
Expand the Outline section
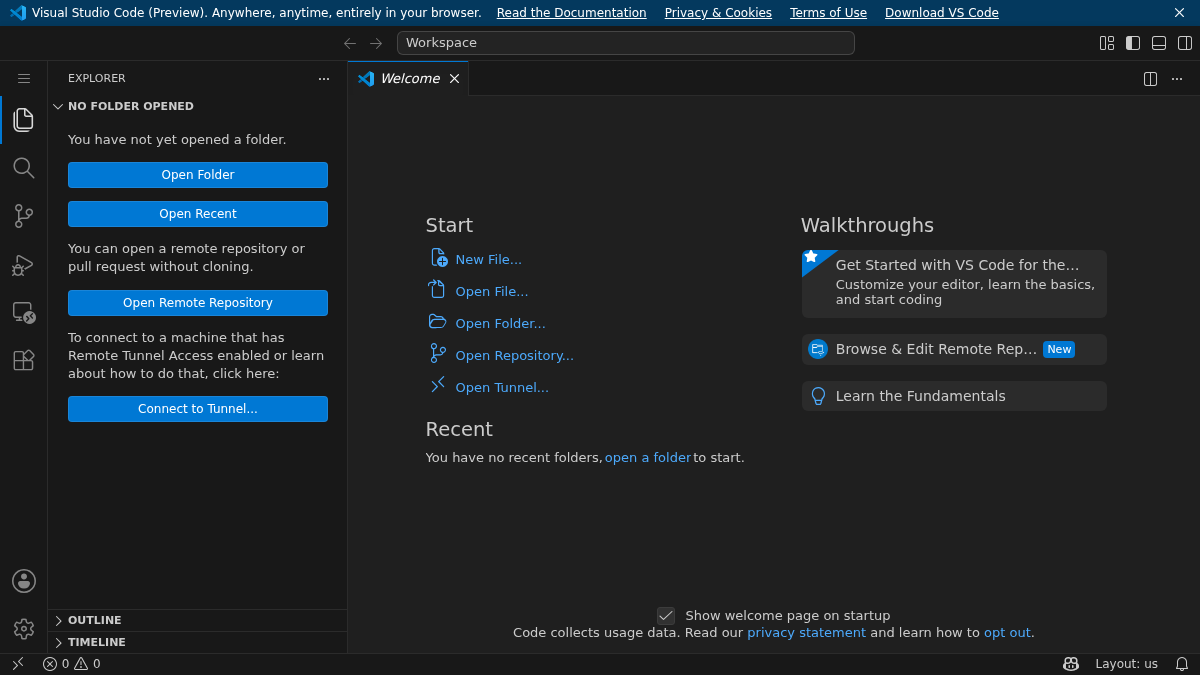tap(197, 620)
